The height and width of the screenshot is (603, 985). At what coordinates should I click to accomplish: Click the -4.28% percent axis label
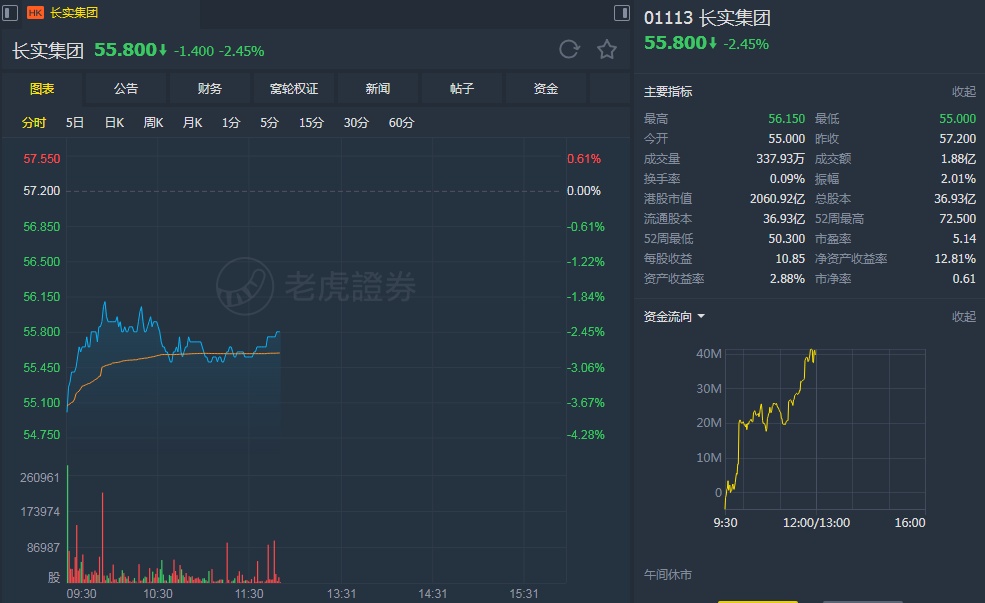coord(585,435)
